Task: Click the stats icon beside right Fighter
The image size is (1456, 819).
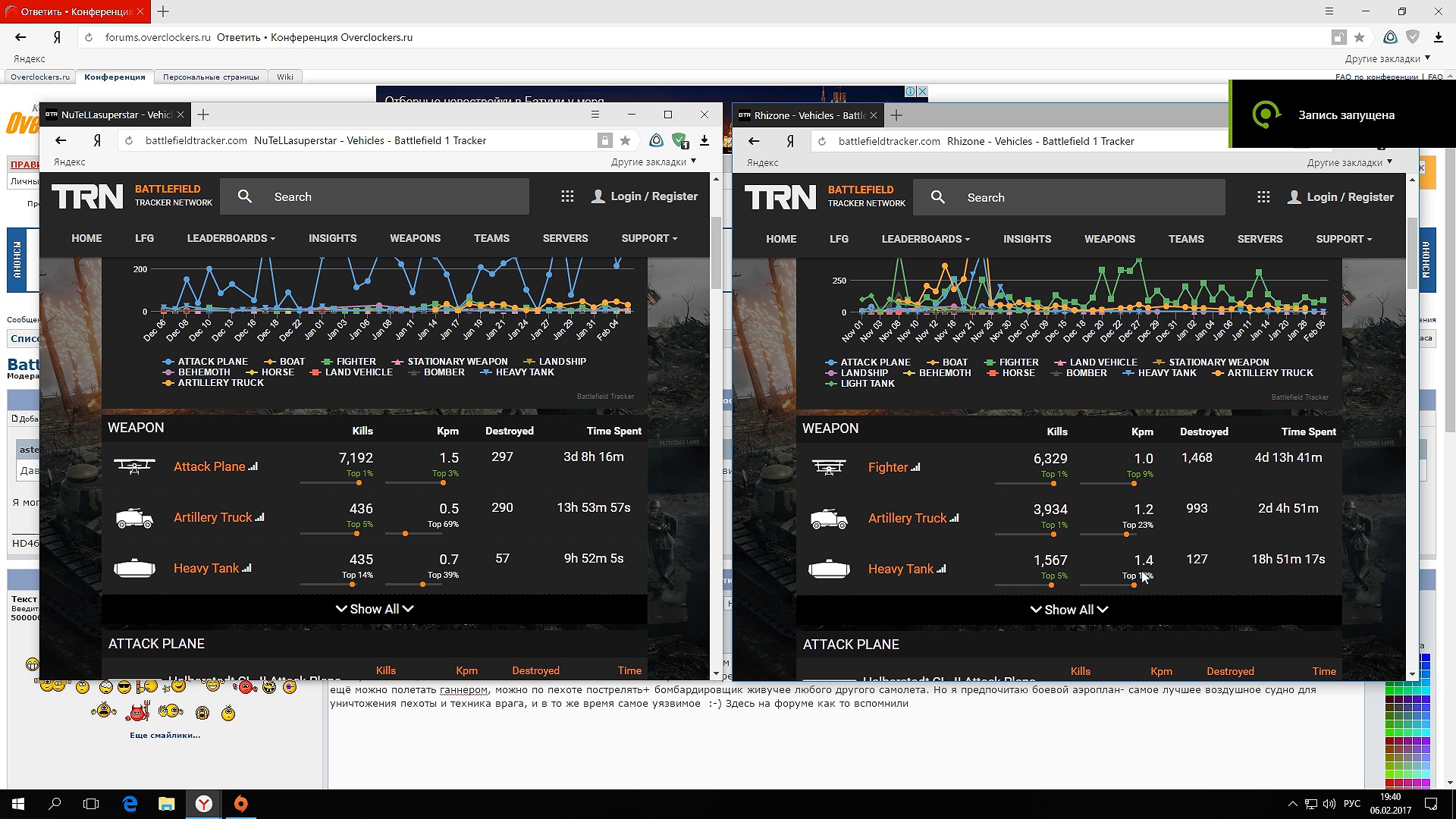Action: click(x=916, y=468)
